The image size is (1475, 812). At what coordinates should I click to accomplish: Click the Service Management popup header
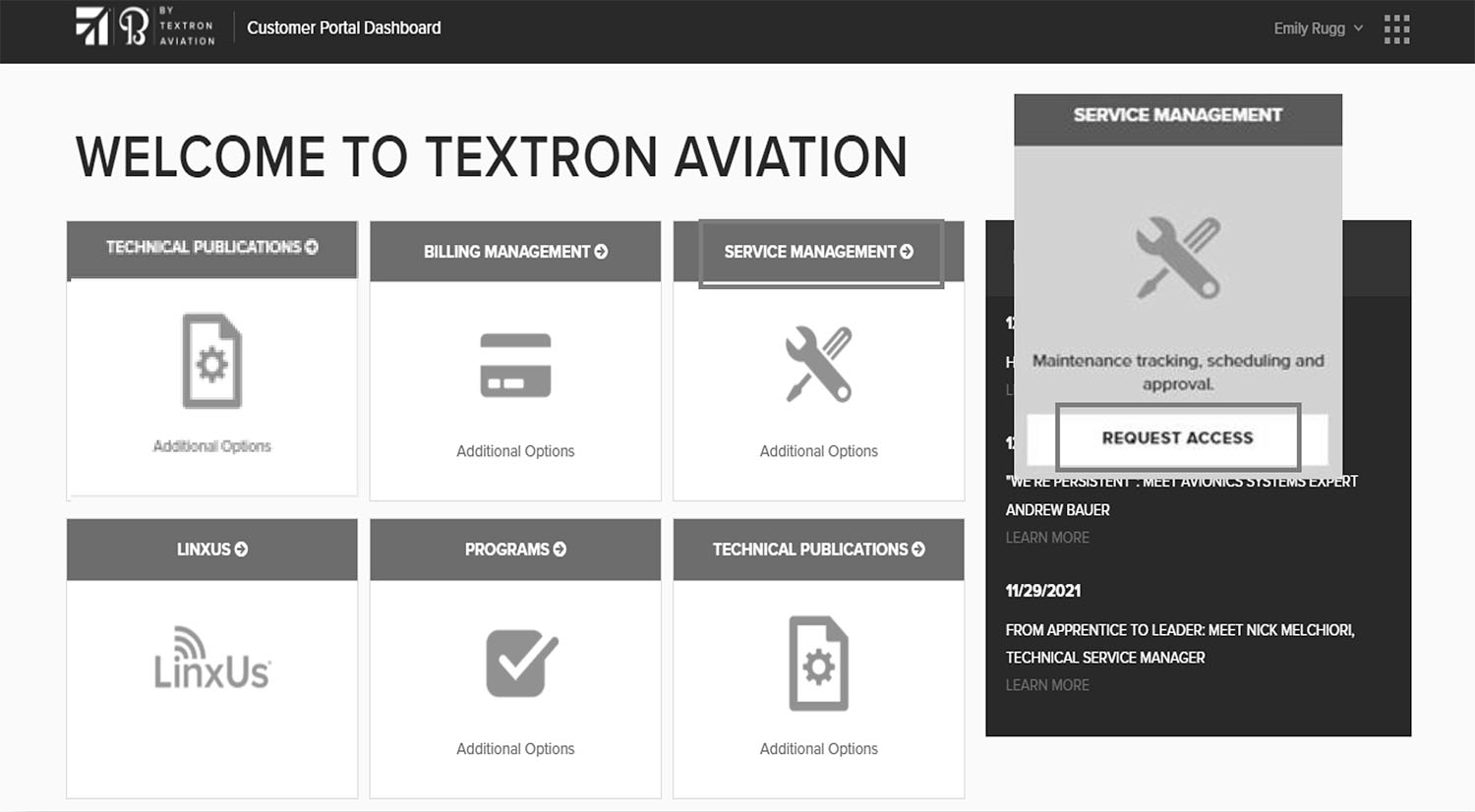pos(1178,119)
